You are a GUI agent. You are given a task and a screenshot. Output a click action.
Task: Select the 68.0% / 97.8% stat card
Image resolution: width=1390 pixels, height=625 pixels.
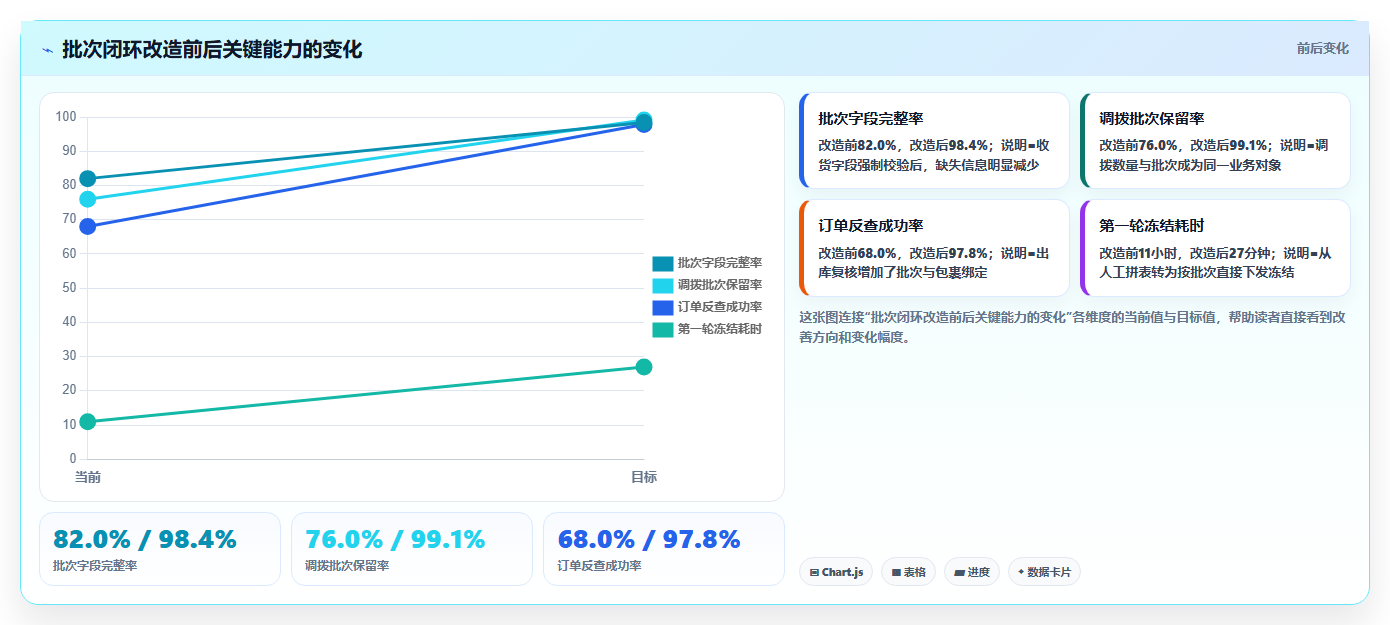click(x=664, y=549)
